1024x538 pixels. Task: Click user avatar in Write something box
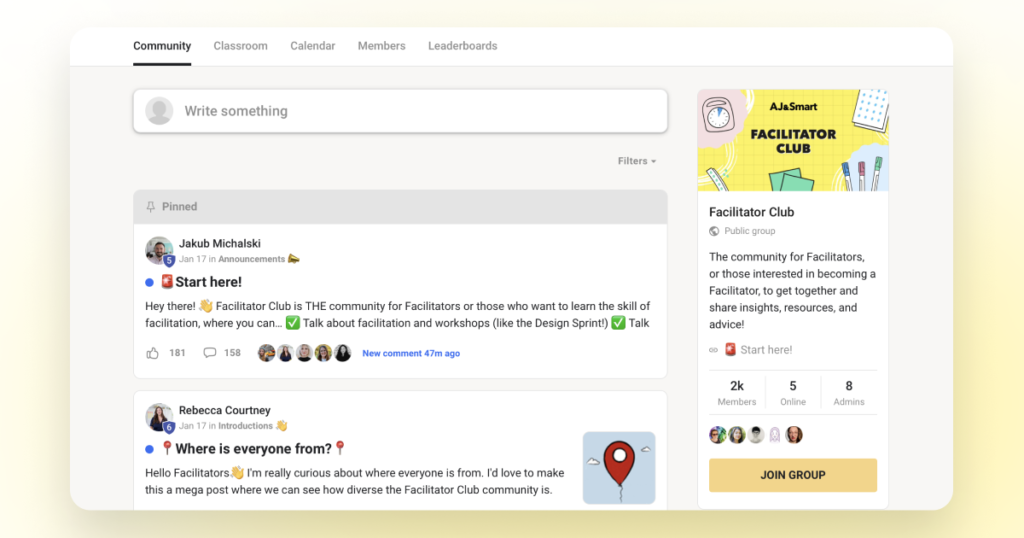[159, 111]
